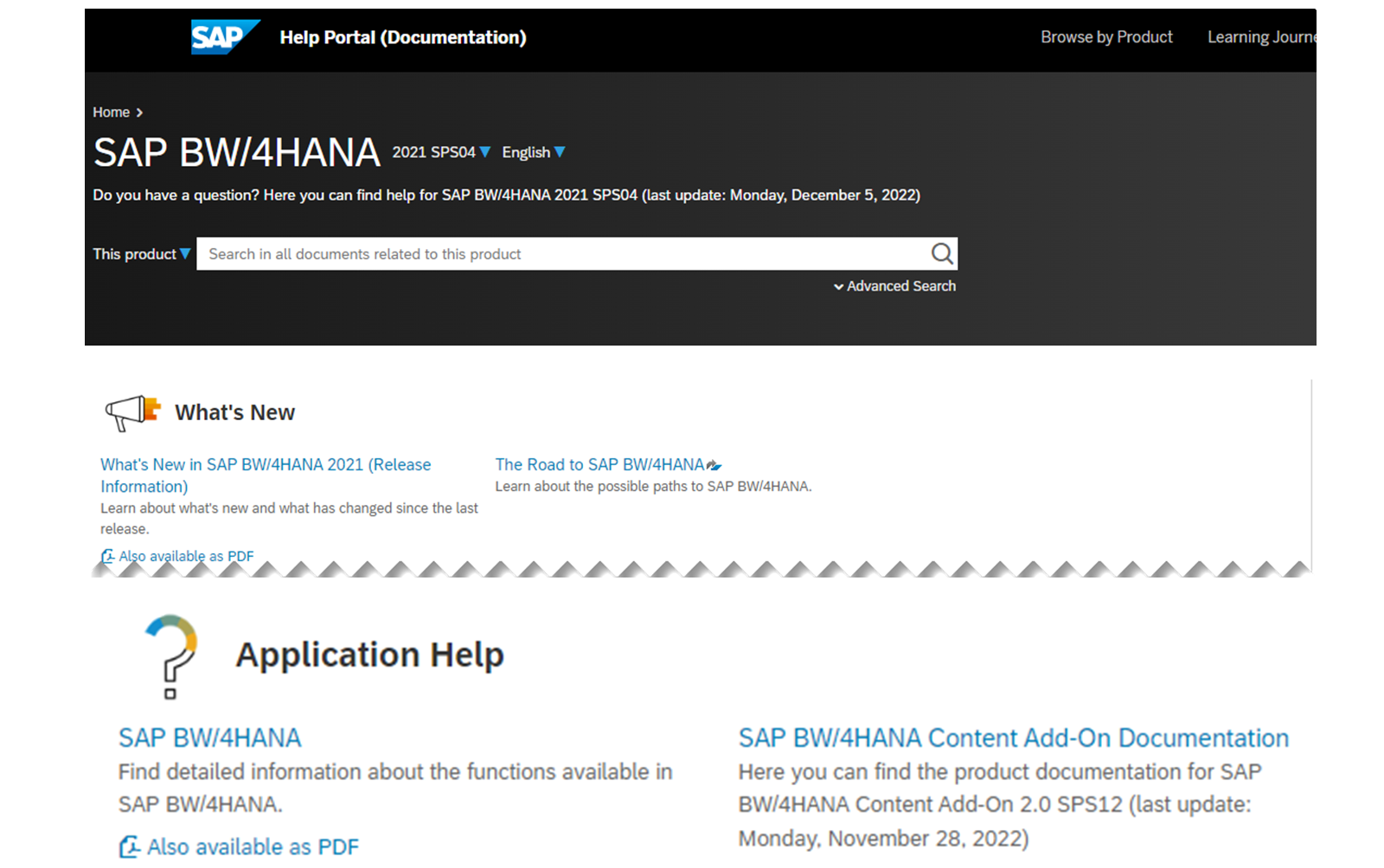Open the English language dropdown
This screenshot has width=1384, height=868.
tap(534, 152)
